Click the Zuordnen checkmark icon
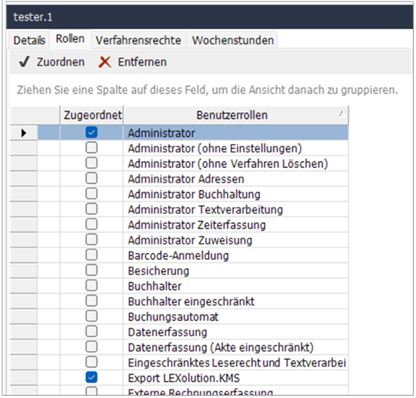The height and width of the screenshot is (398, 416). click(x=24, y=62)
